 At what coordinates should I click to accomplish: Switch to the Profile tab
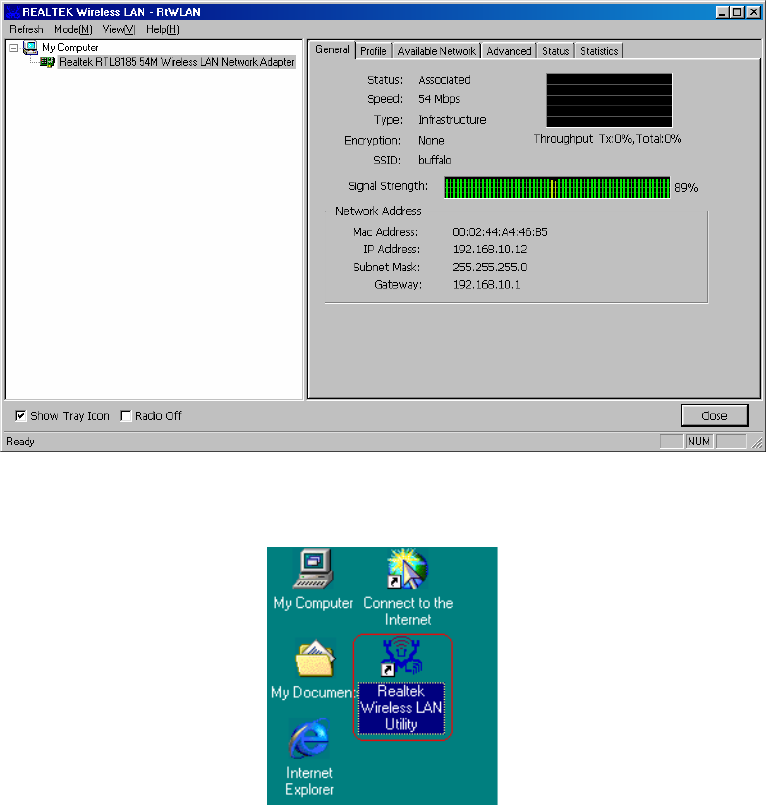coord(373,51)
